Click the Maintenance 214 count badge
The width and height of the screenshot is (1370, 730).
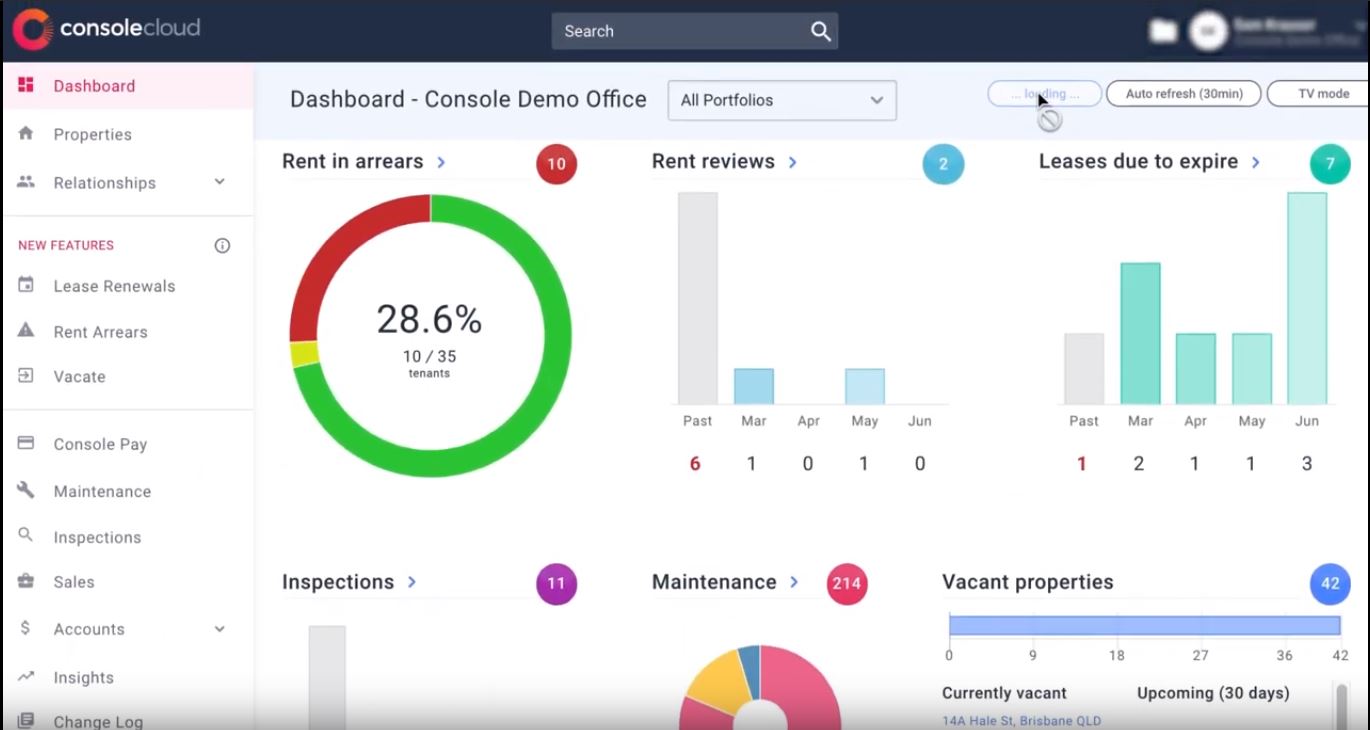pyautogui.click(x=847, y=584)
